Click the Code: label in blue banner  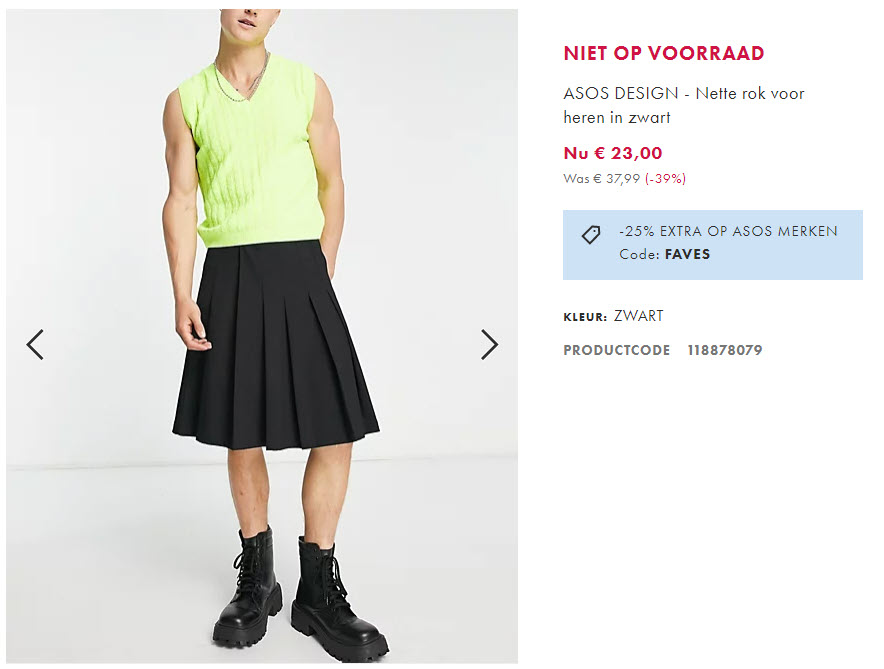coord(639,254)
